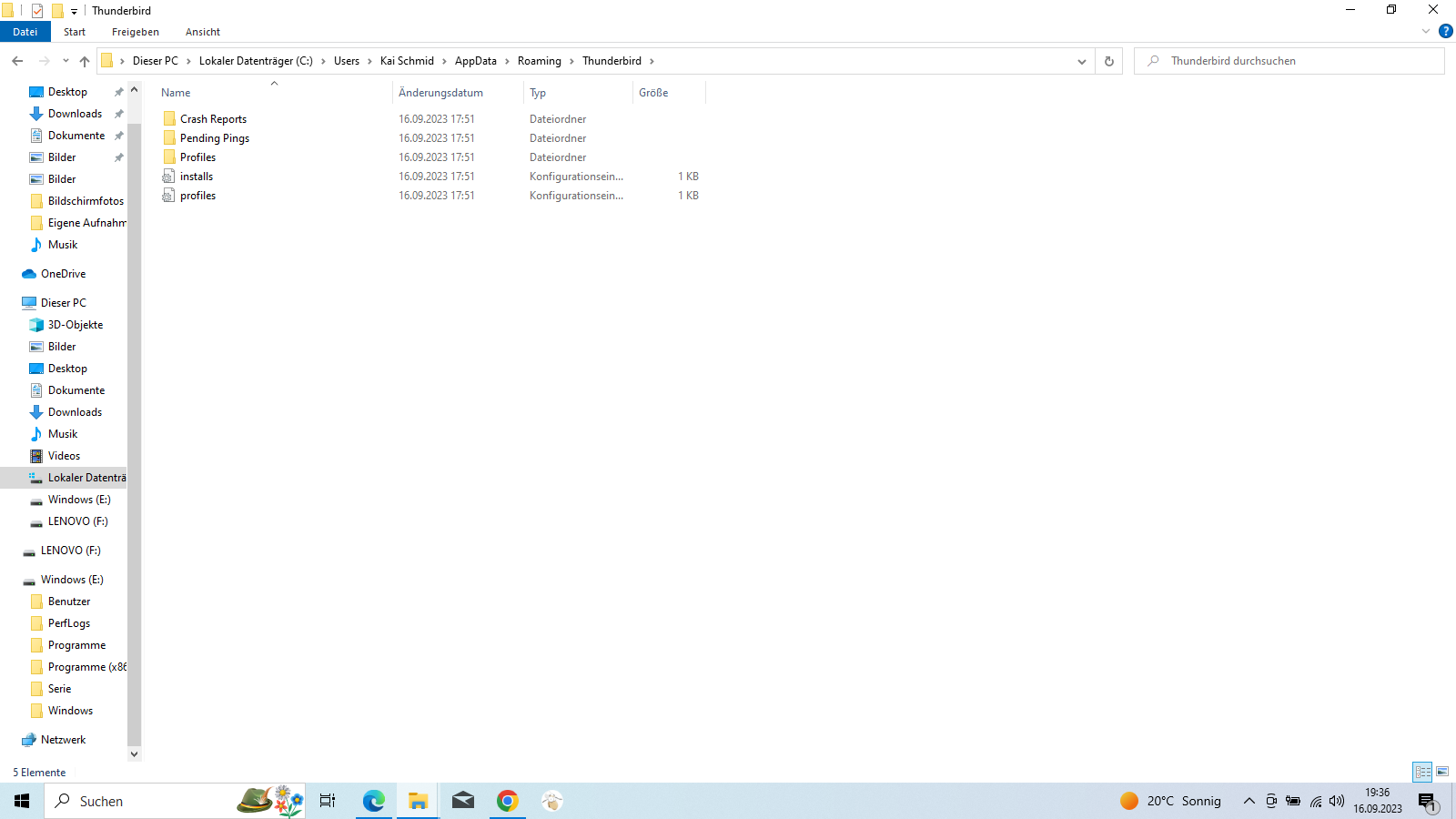Screen dimensions: 1456x819
Task: Click the Forward navigation arrow
Action: pos(44,61)
